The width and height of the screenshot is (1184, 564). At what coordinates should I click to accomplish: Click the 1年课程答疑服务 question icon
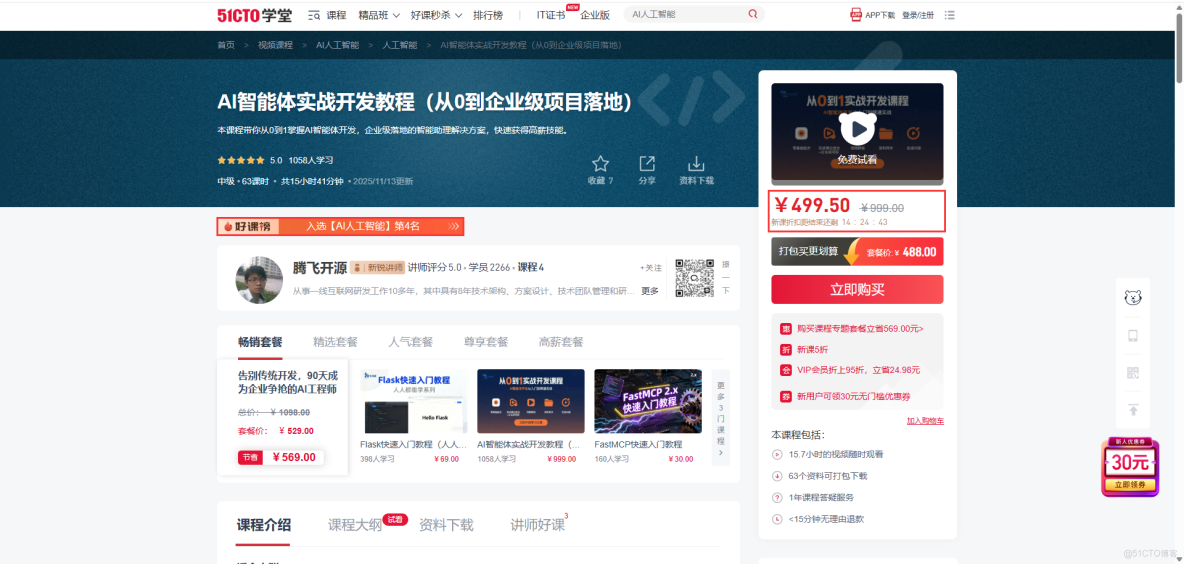[777, 498]
